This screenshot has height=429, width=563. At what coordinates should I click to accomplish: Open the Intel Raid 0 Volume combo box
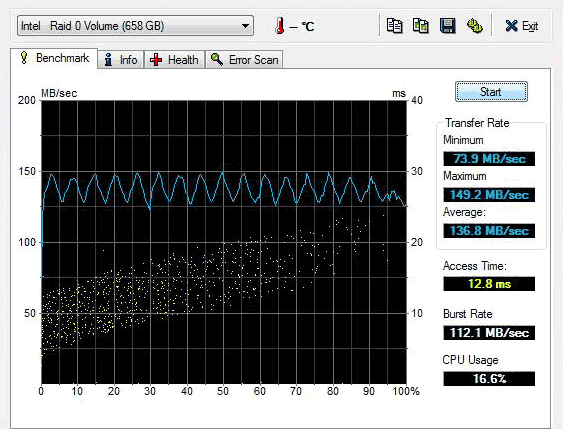point(135,25)
